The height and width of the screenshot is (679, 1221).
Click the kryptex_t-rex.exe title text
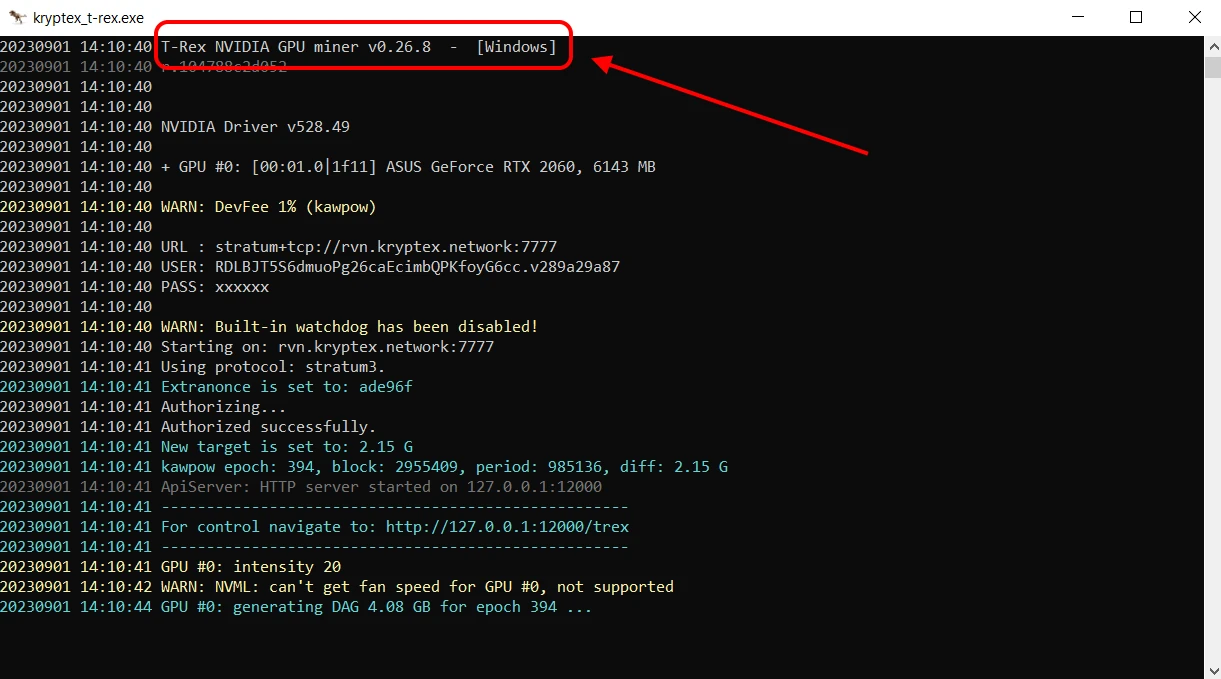point(87,17)
